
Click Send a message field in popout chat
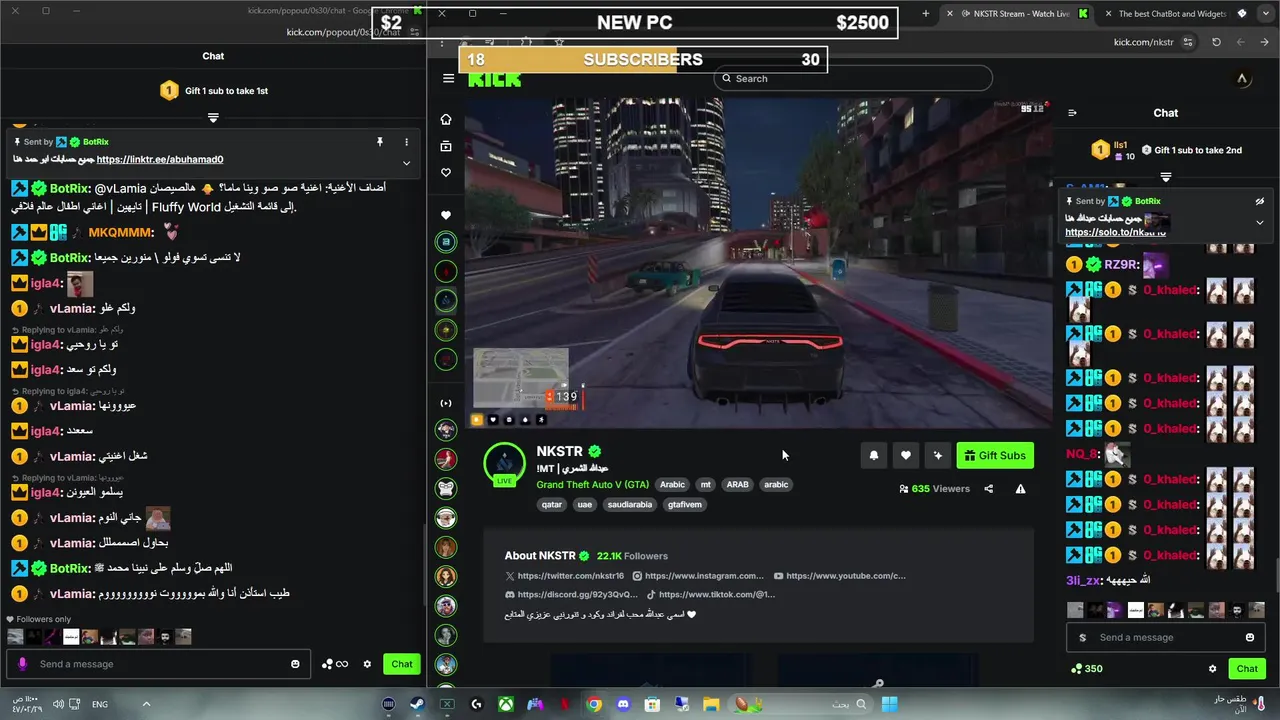[x=160, y=664]
